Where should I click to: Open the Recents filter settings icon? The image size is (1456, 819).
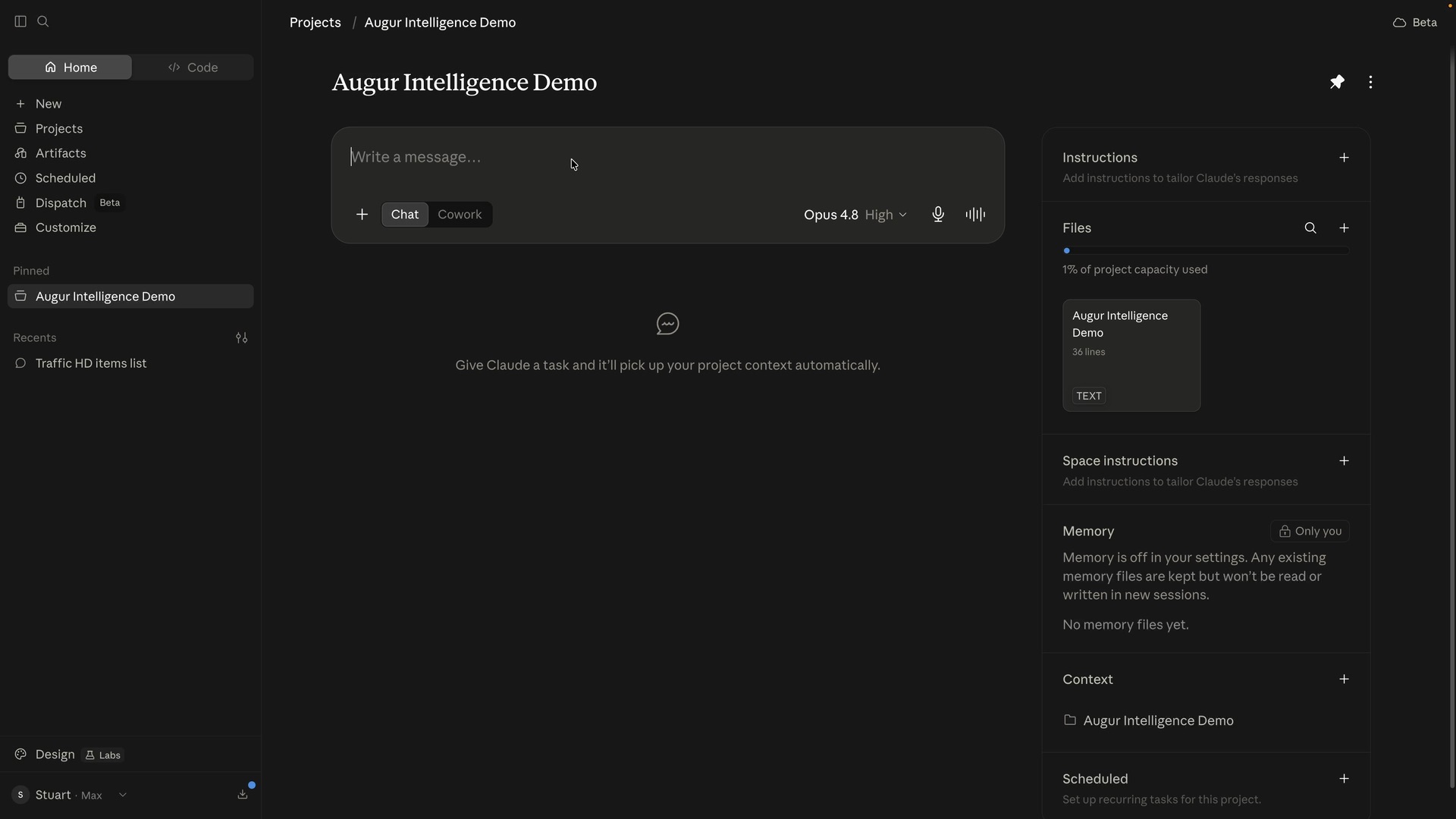tap(242, 338)
